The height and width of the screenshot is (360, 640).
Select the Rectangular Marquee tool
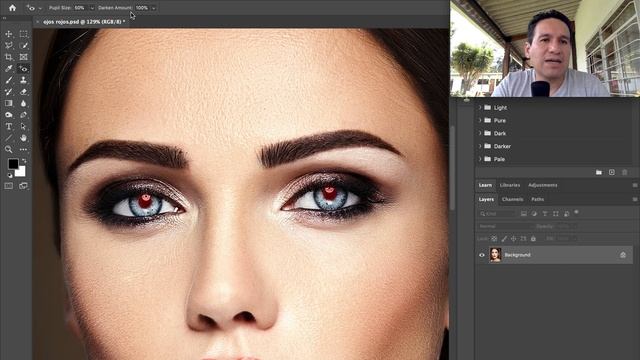coord(24,34)
